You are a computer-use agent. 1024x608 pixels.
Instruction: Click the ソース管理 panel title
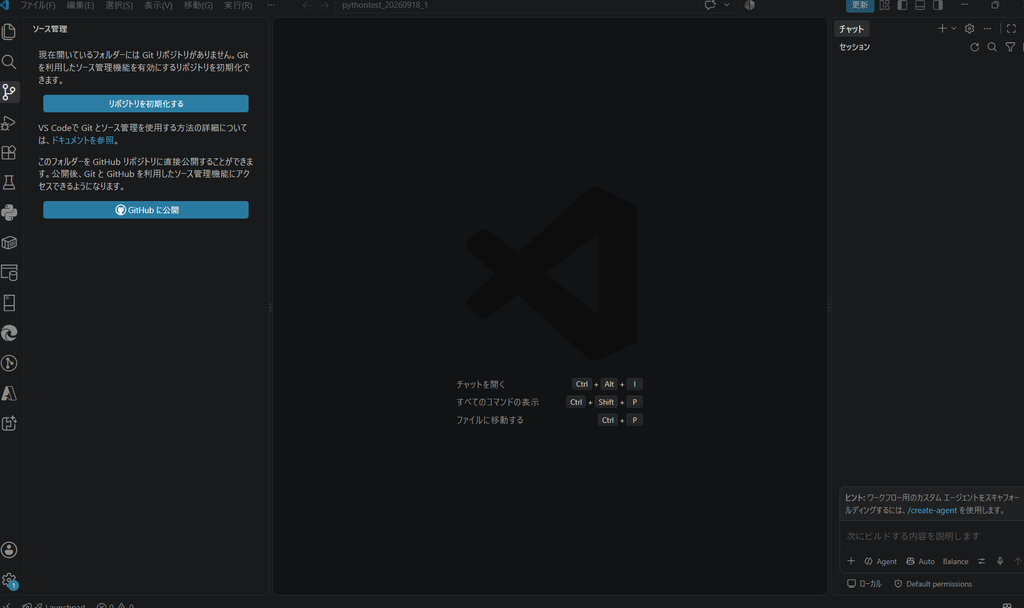click(x=50, y=29)
